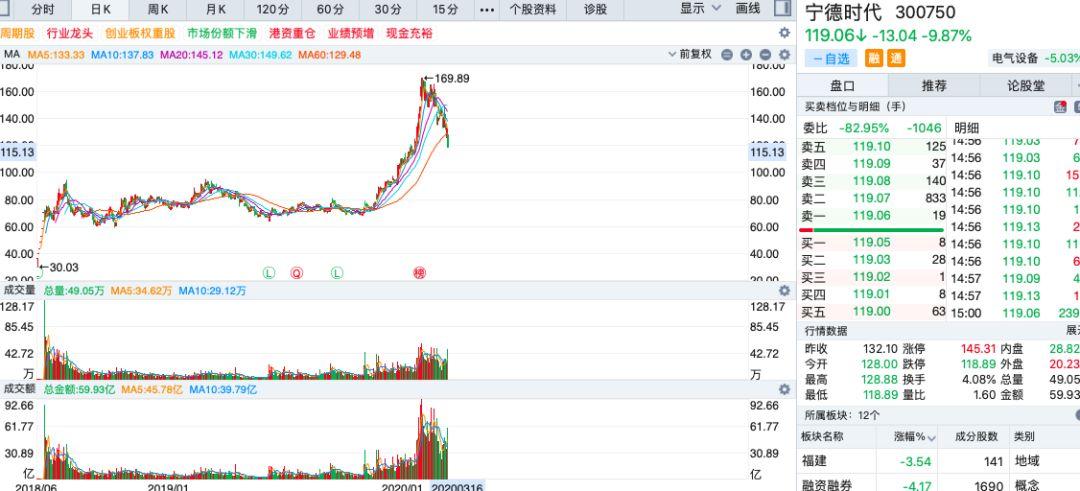Open 成交量 panel settings gear
Viewport: 1080px width, 491px height.
pyautogui.click(x=784, y=291)
